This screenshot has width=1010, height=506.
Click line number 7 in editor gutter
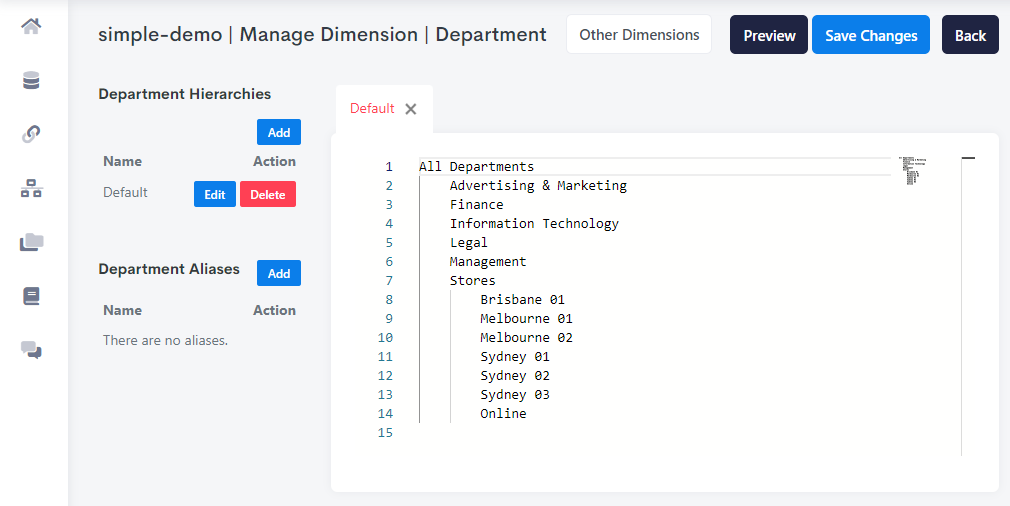[x=389, y=281]
